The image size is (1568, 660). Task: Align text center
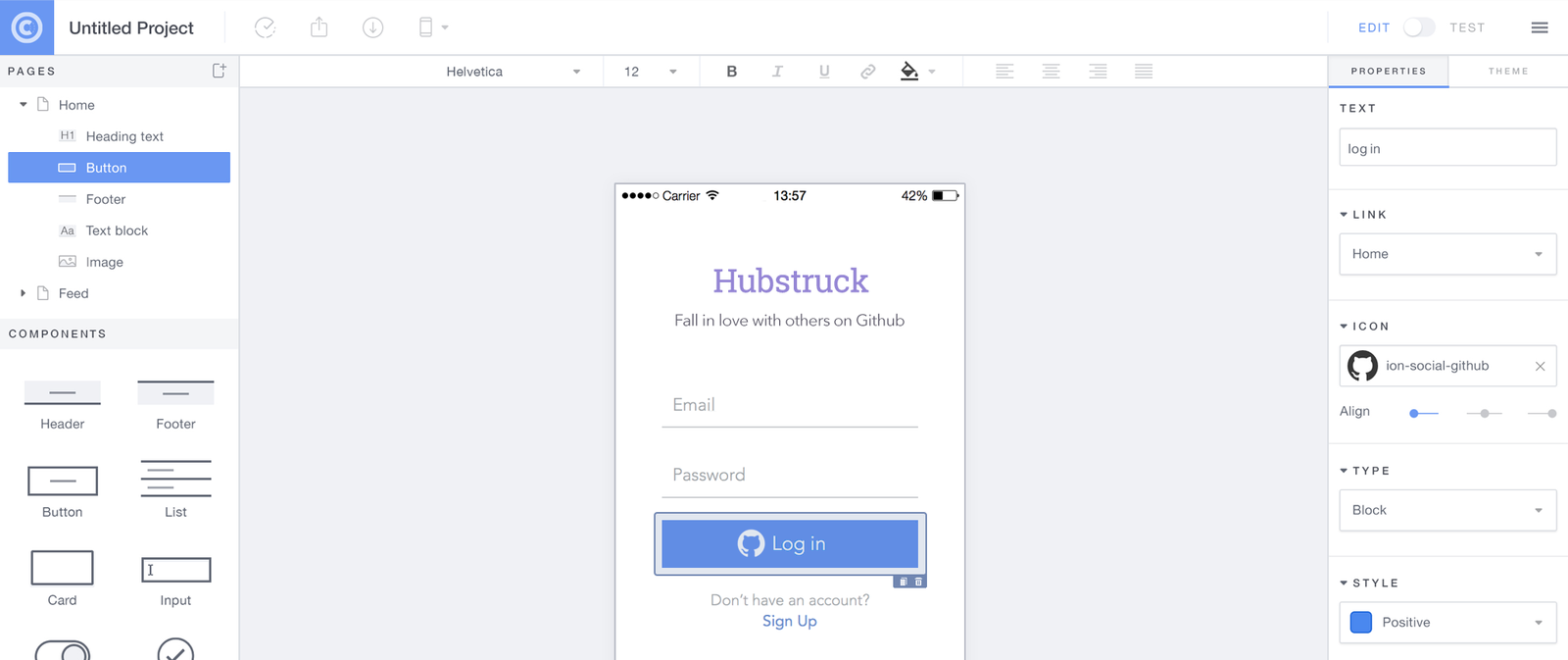(x=1051, y=72)
